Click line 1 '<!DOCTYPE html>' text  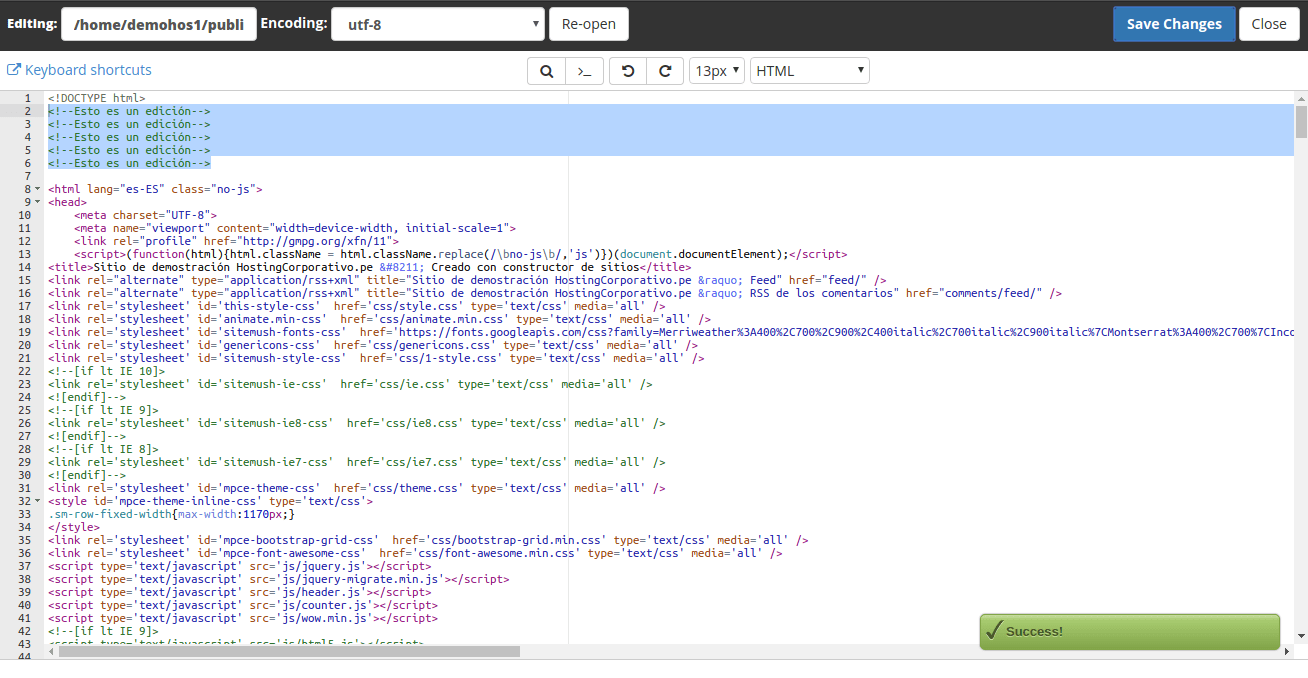coord(96,98)
